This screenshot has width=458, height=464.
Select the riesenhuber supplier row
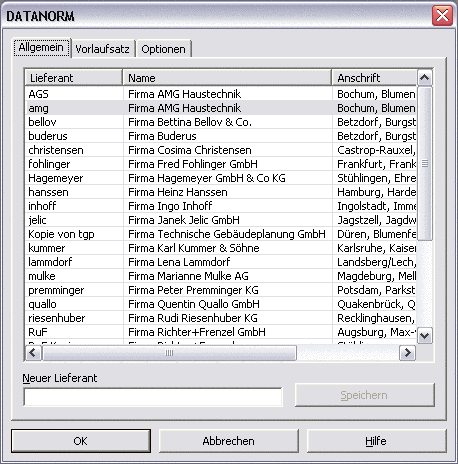coord(221,318)
